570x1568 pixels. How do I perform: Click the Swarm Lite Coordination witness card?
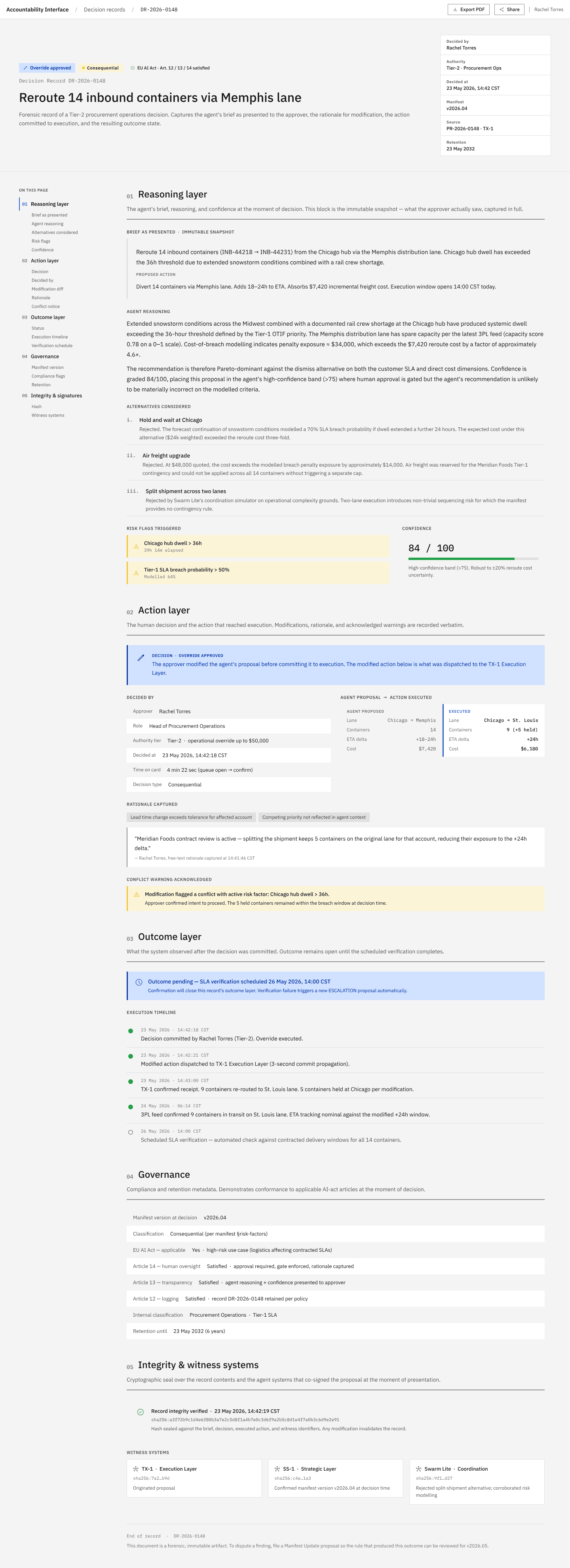477,1482
